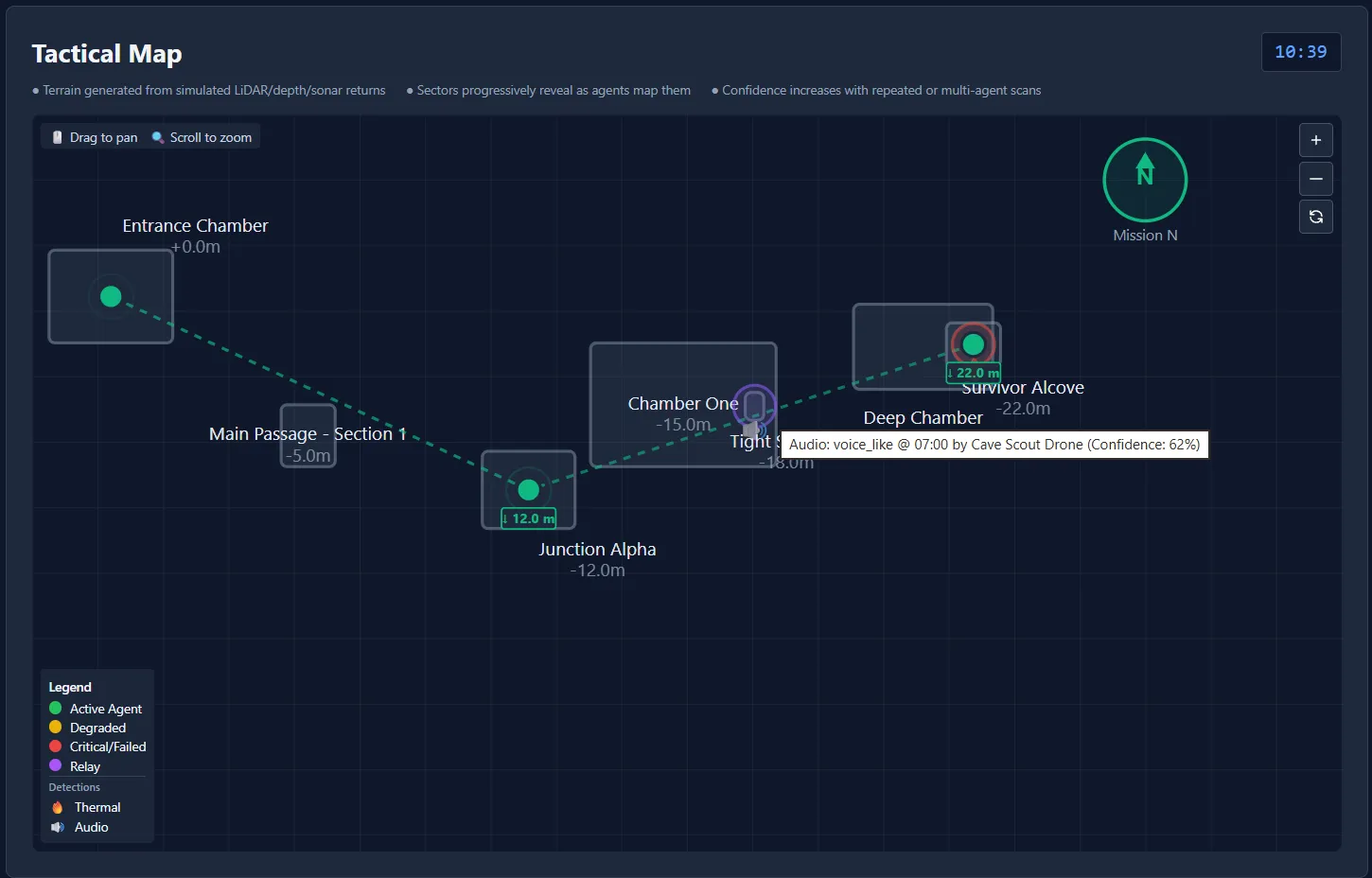Click the Critical/Failed red legend dot

pos(55,746)
